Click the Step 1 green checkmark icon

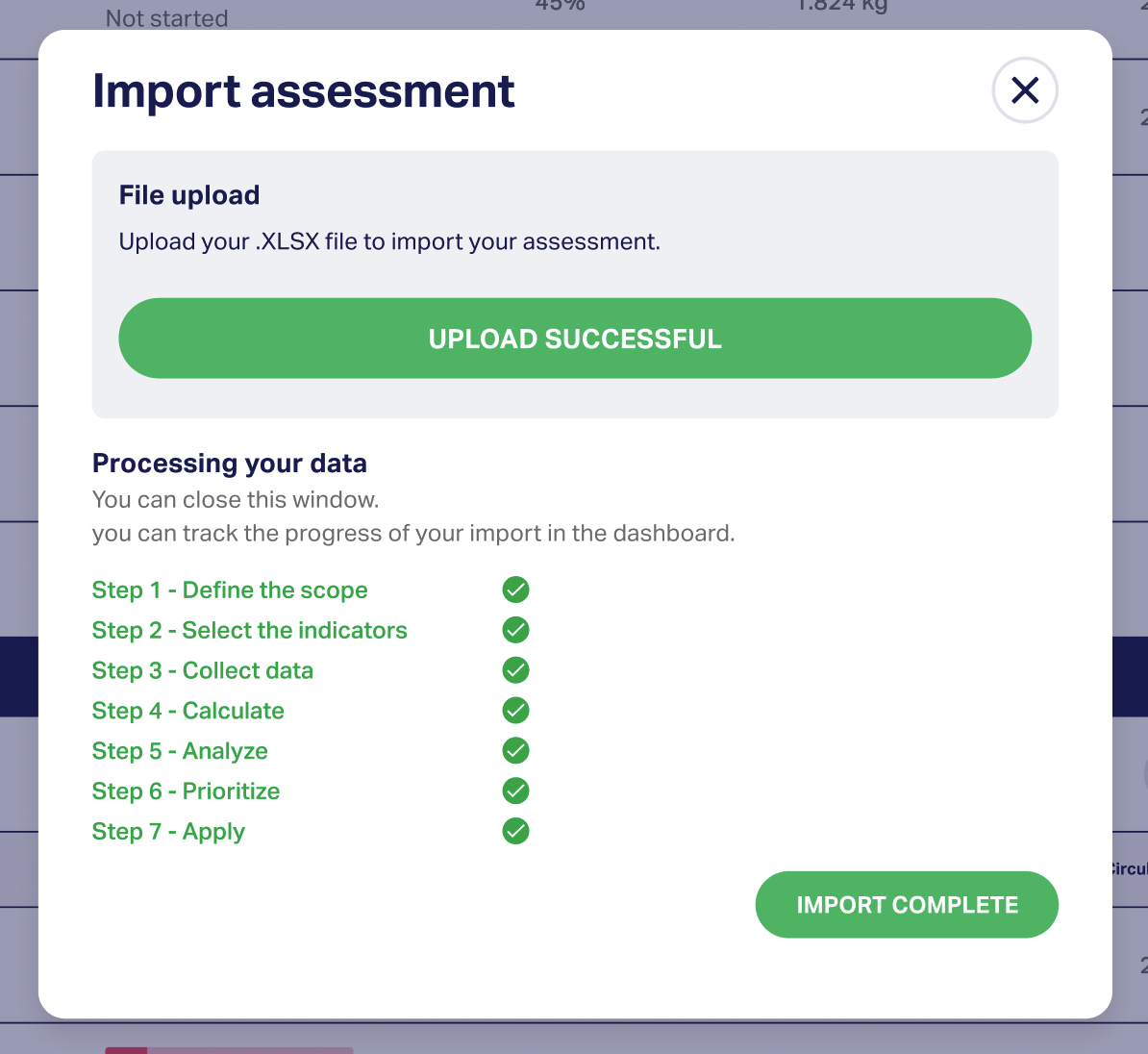515,590
